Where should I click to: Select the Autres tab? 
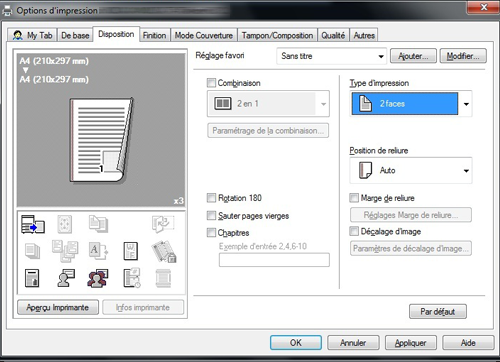(x=364, y=35)
